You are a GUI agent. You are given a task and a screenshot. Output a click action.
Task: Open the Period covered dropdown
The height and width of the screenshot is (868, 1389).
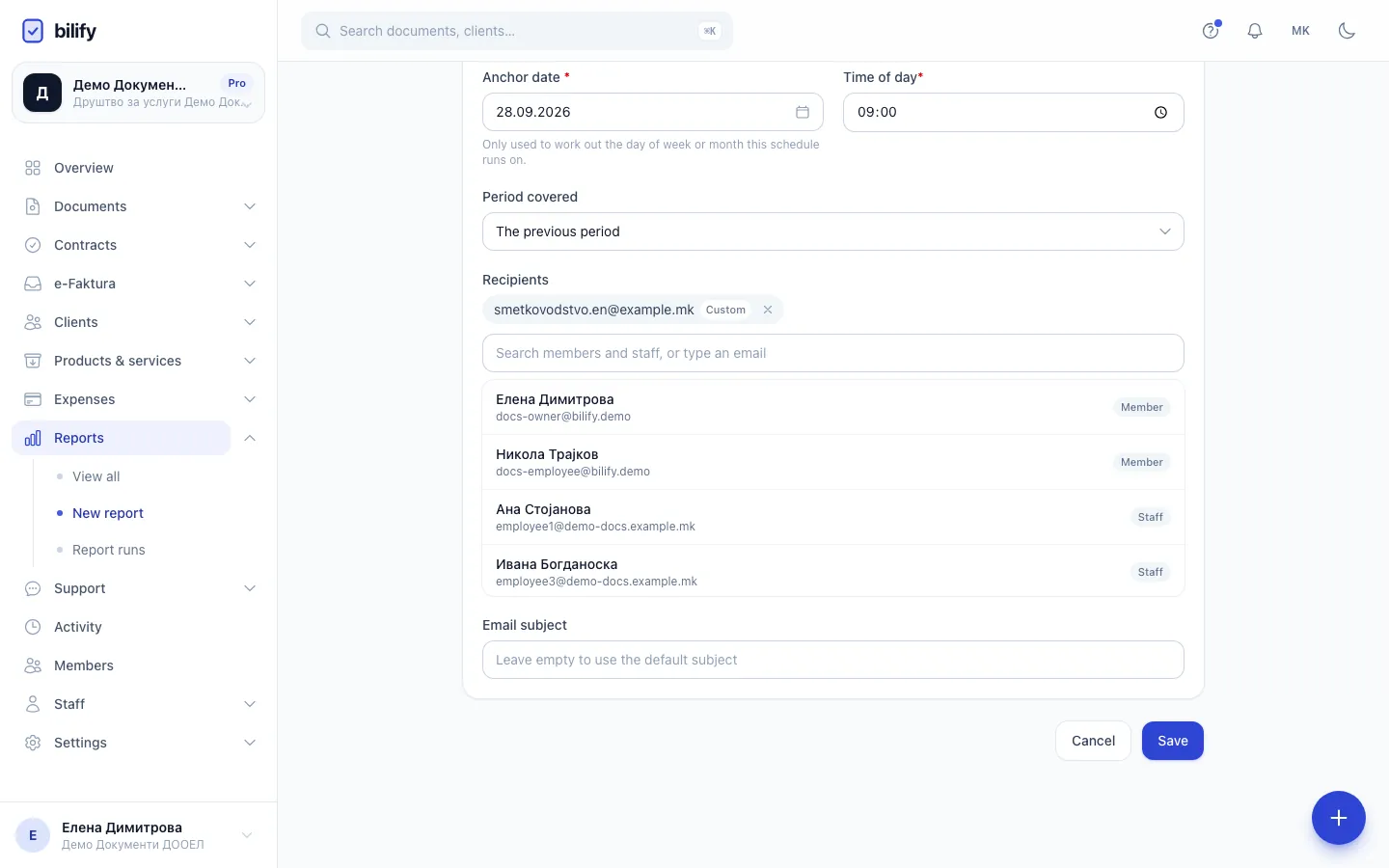pos(832,231)
